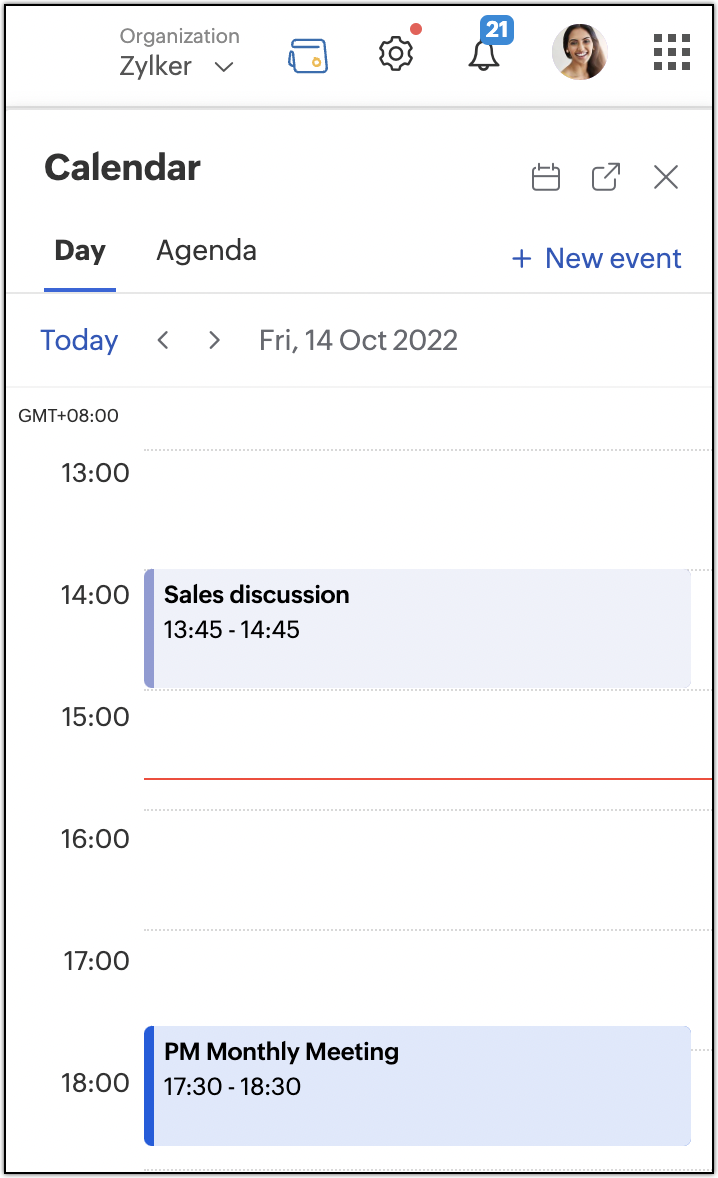Image resolution: width=718 pixels, height=1178 pixels.
Task: Open the notifications bell with 21 badge
Action: (484, 55)
